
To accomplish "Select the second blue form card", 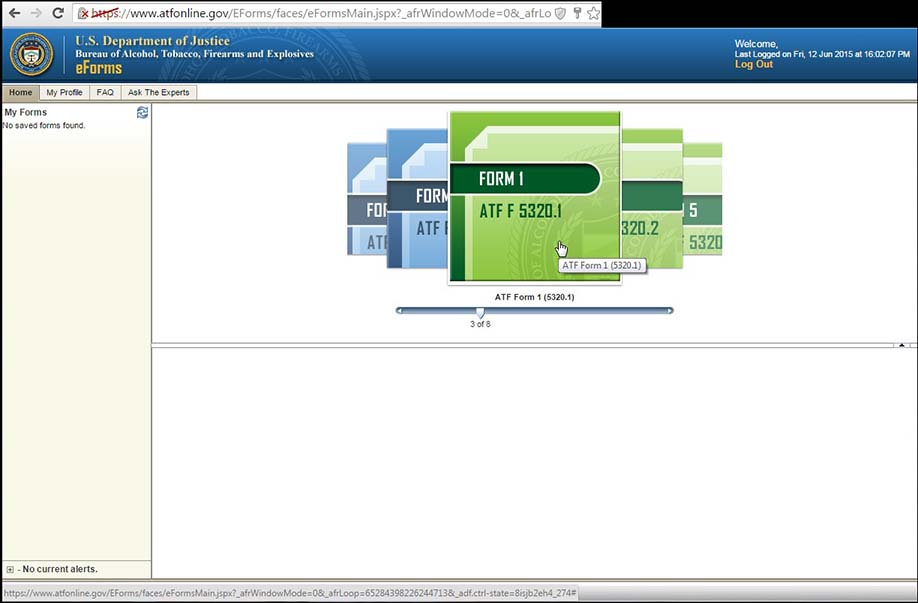I will (x=417, y=199).
